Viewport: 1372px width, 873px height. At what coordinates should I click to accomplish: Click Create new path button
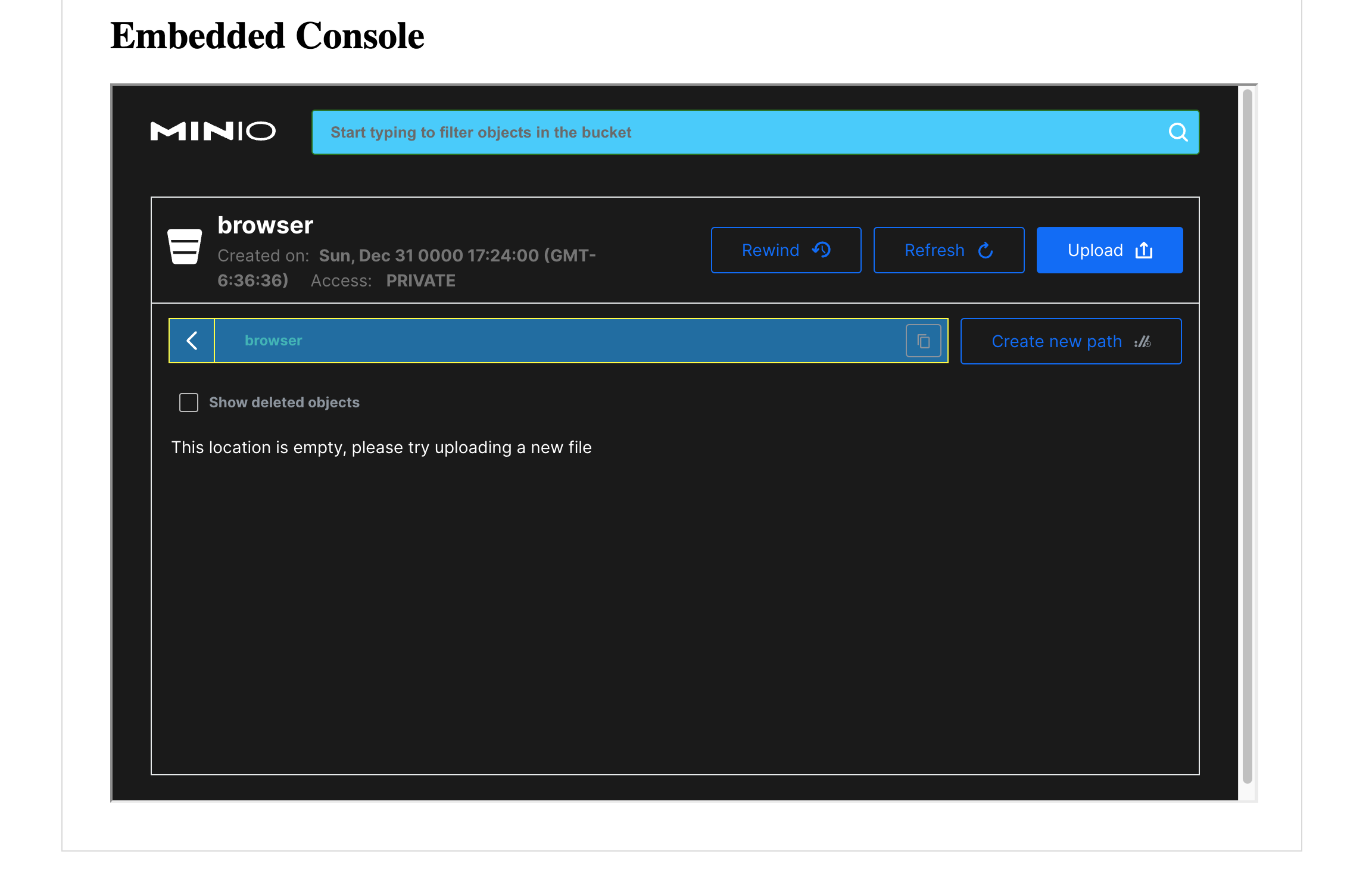point(1071,341)
